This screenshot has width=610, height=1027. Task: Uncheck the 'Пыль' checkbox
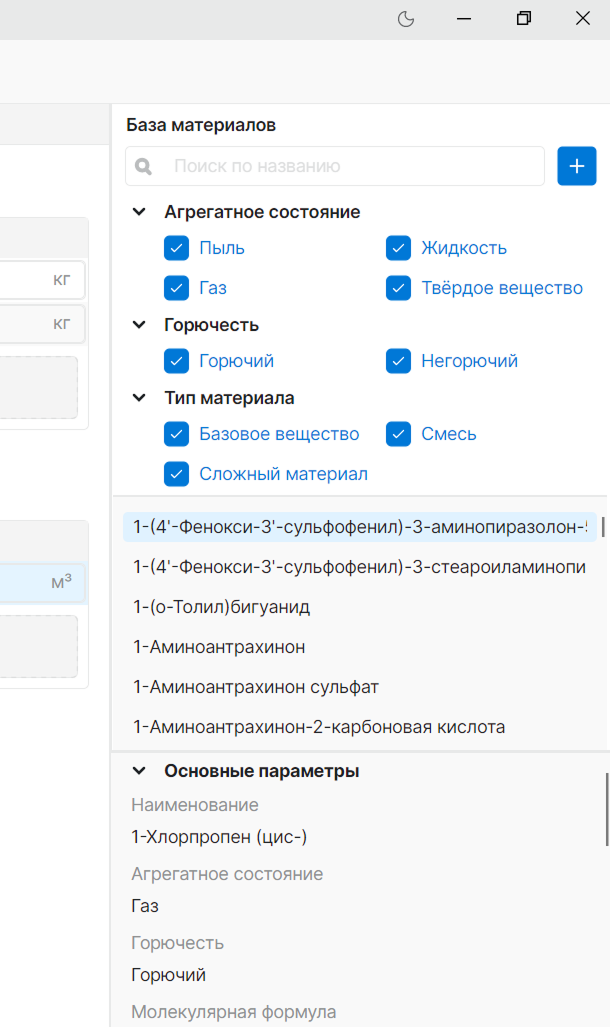click(176, 248)
